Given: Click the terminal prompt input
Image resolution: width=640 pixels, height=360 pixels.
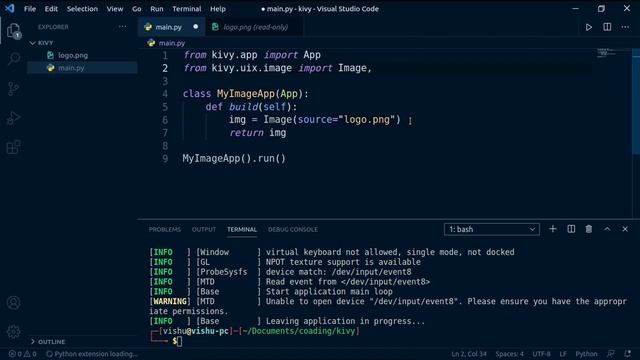Looking at the screenshot, I should (180, 341).
